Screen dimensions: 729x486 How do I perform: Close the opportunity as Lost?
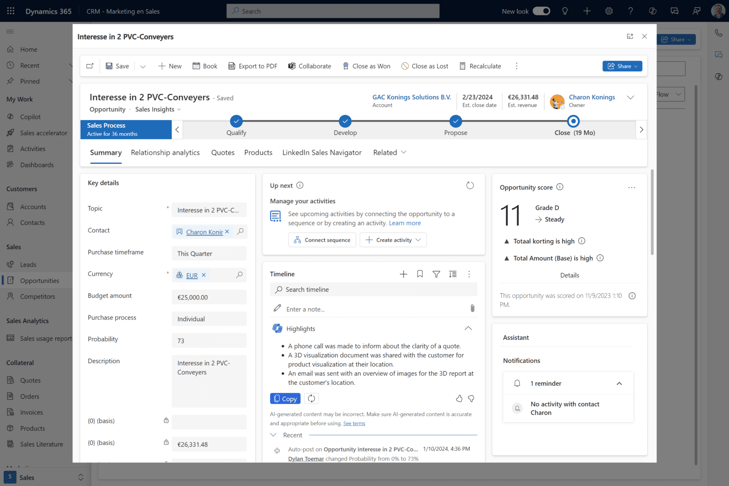(x=424, y=66)
